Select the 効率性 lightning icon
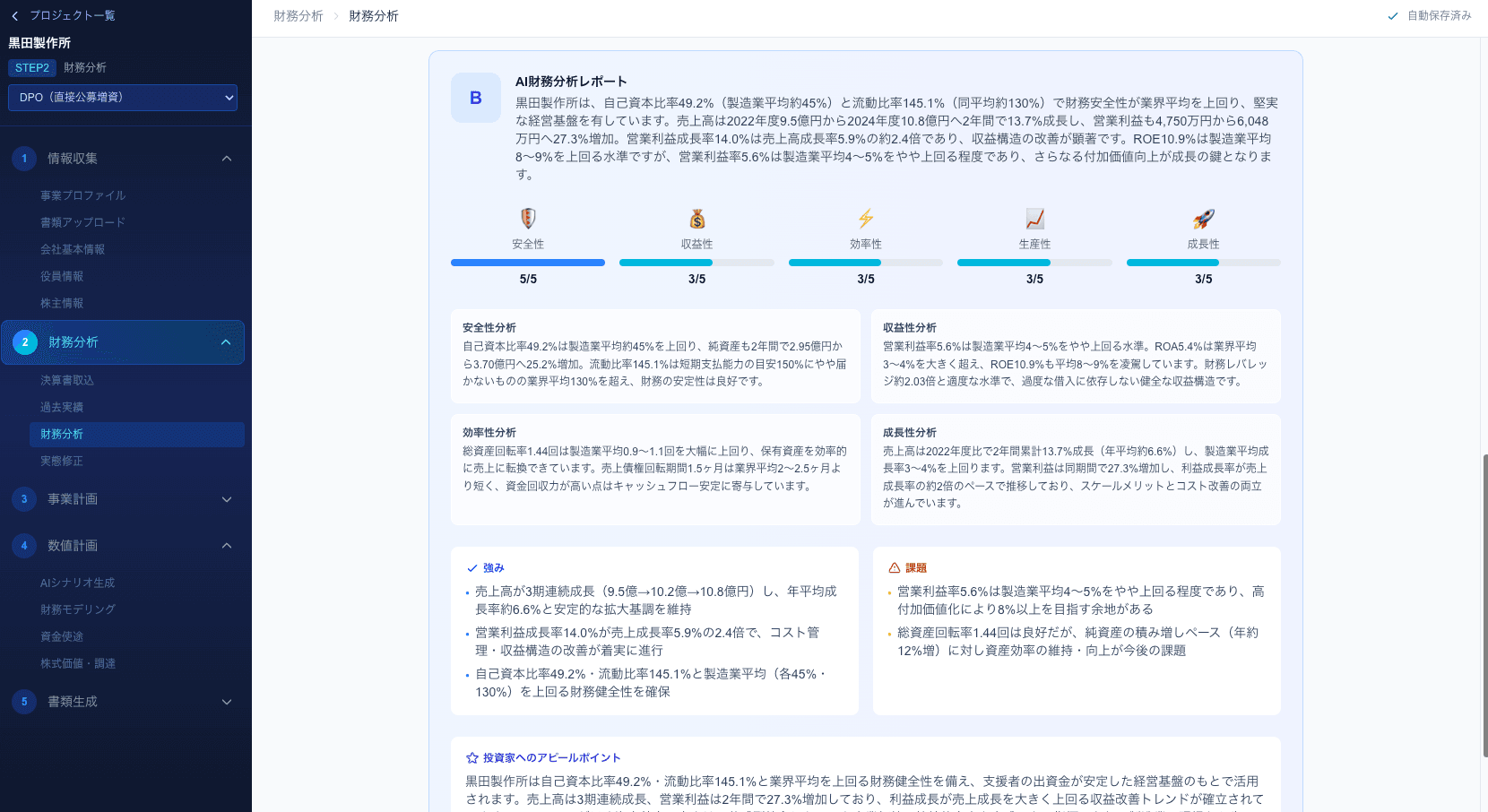The height and width of the screenshot is (812, 1488). [865, 218]
